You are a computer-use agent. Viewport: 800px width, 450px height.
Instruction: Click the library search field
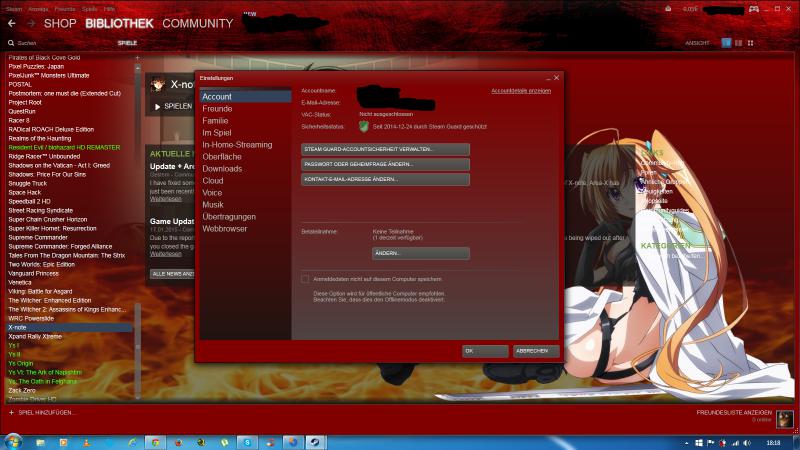60,43
